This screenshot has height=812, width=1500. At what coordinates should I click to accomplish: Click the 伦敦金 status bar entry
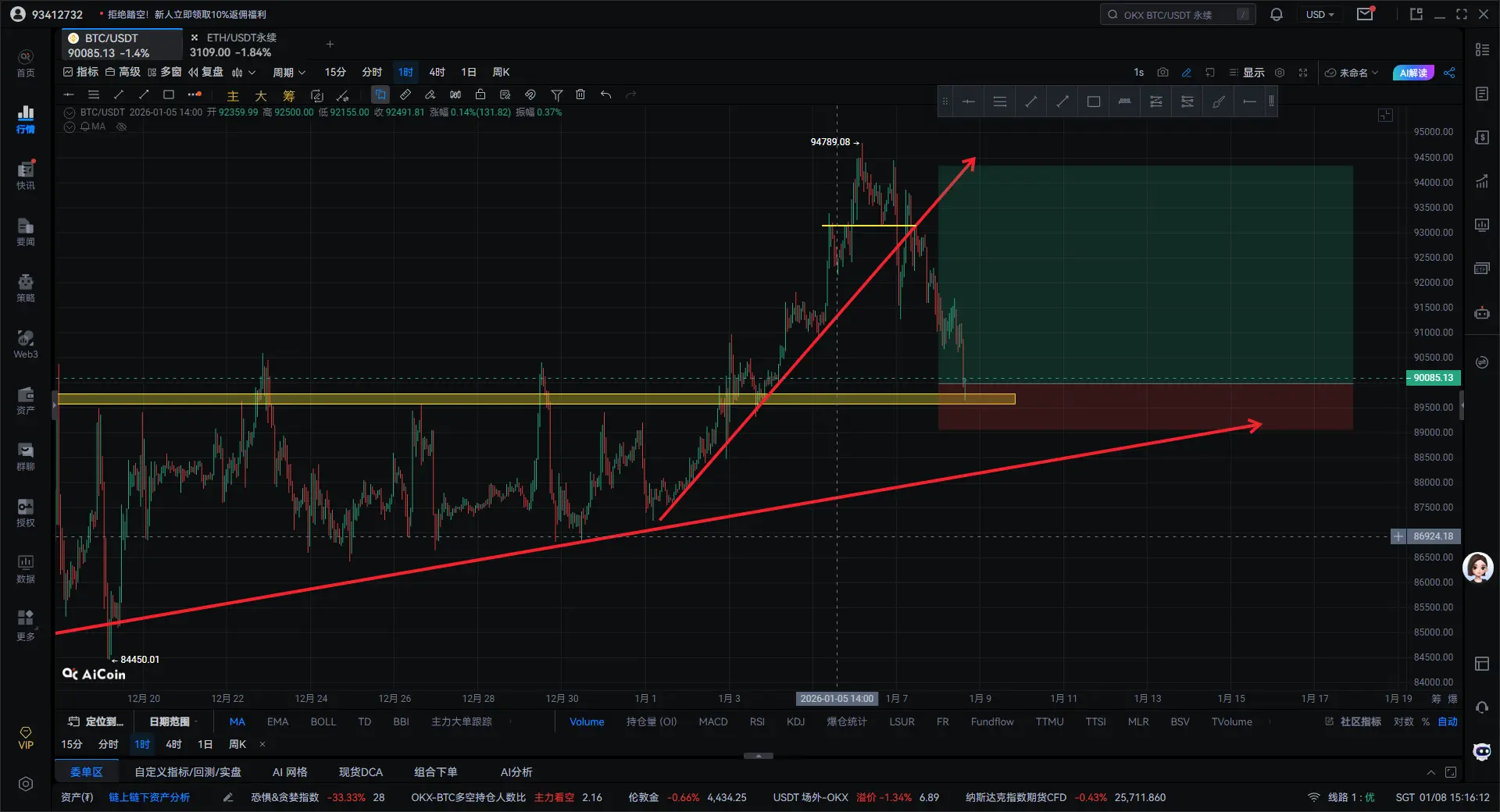[687, 797]
